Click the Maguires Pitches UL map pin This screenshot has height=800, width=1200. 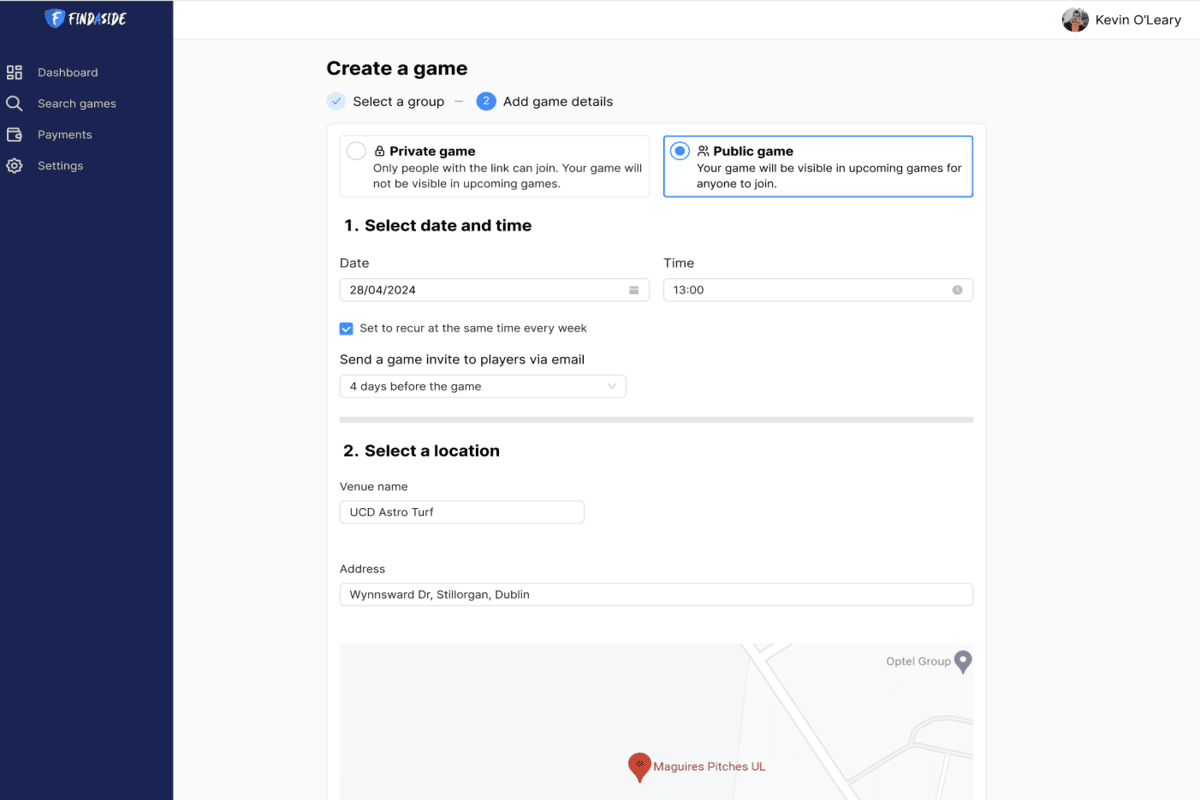pyautogui.click(x=639, y=768)
